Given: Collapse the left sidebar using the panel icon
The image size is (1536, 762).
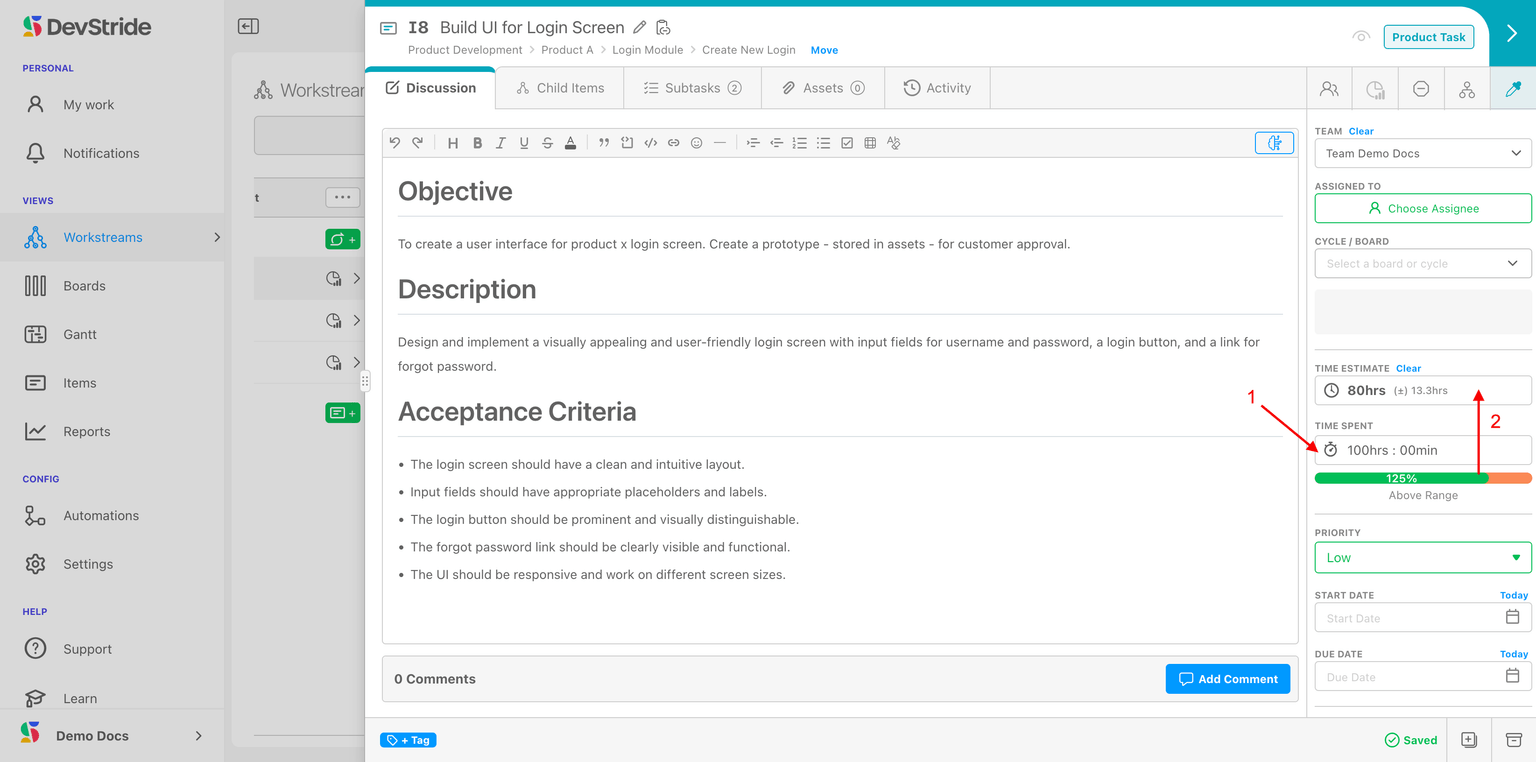Looking at the screenshot, I should pos(248,27).
